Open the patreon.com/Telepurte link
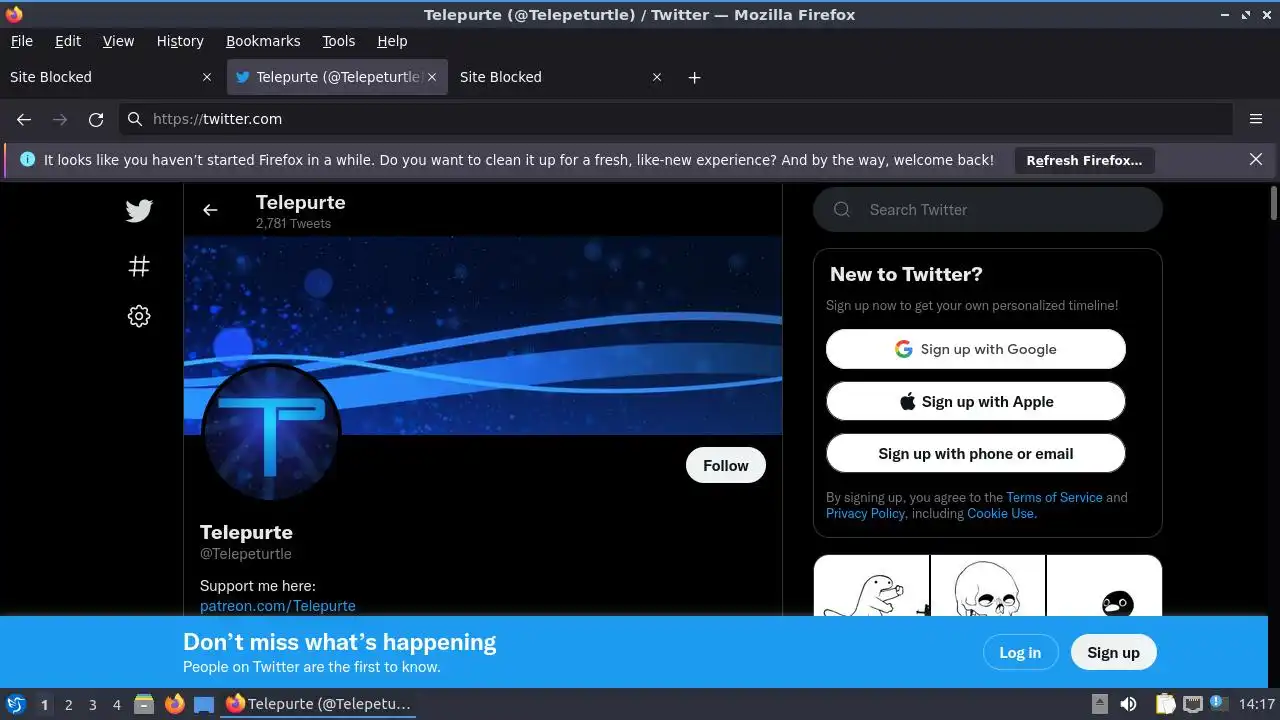 278,606
